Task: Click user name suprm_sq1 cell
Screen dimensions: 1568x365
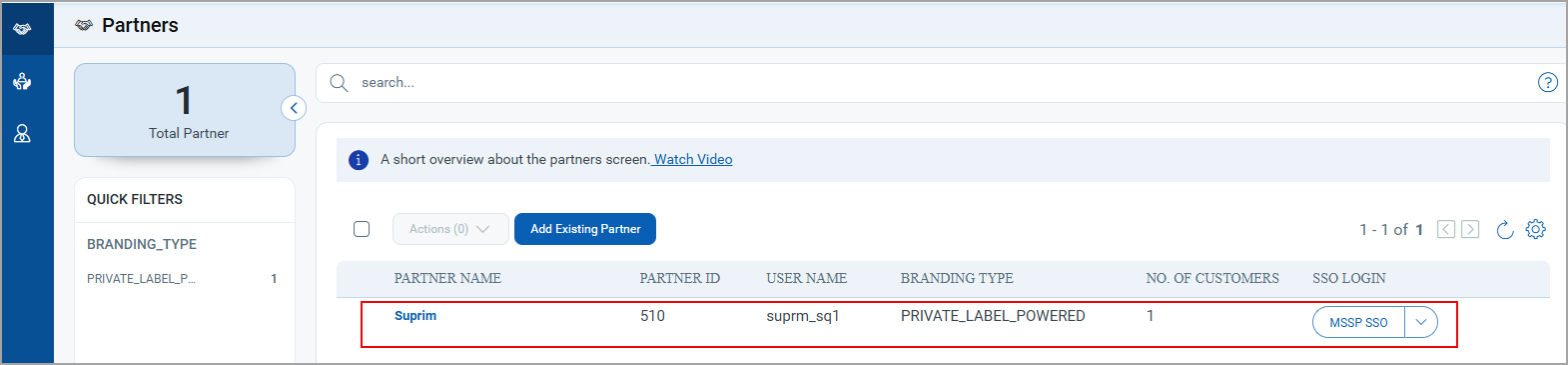Action: click(x=803, y=316)
